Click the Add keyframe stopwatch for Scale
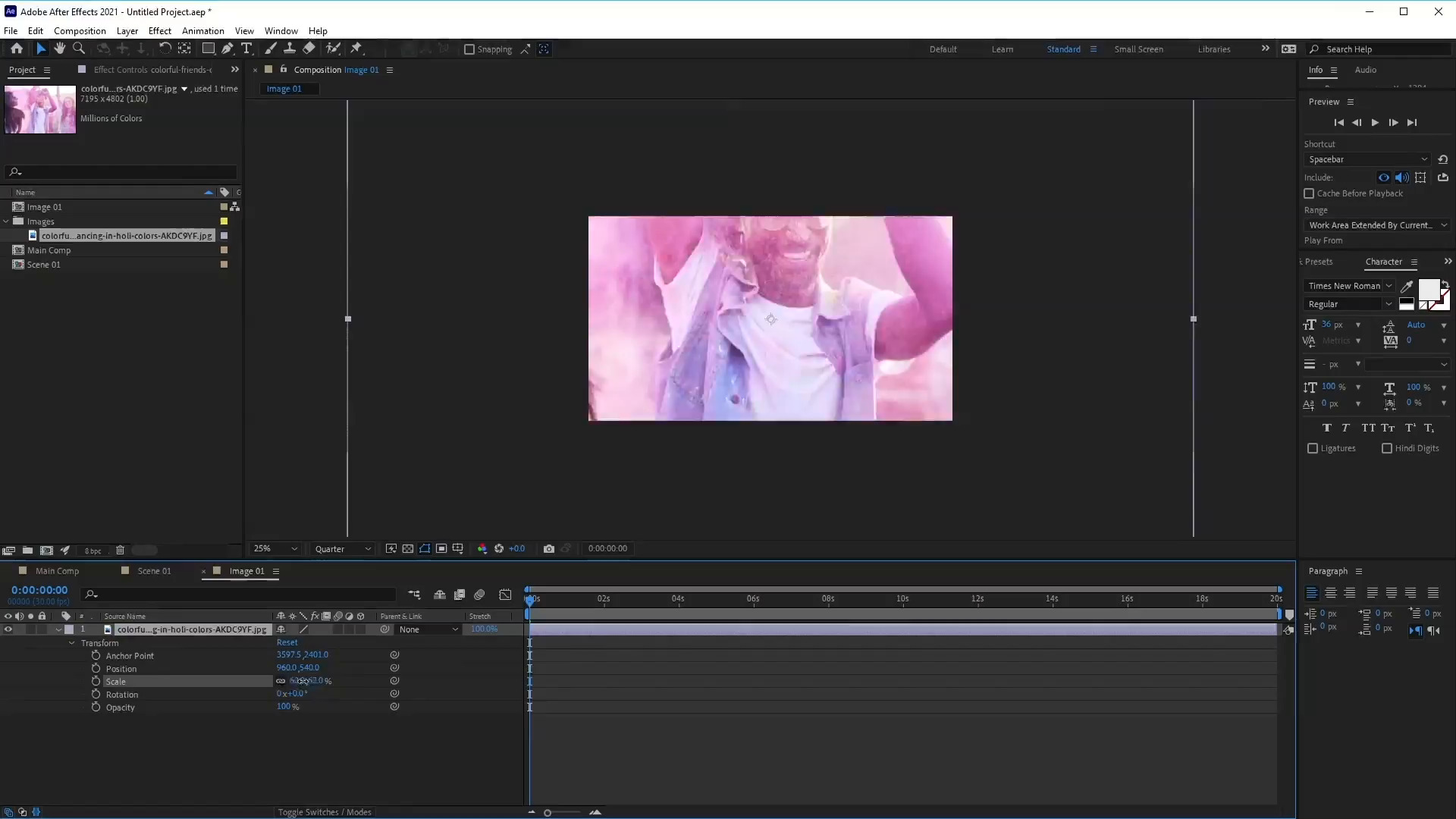This screenshot has height=819, width=1456. point(96,681)
